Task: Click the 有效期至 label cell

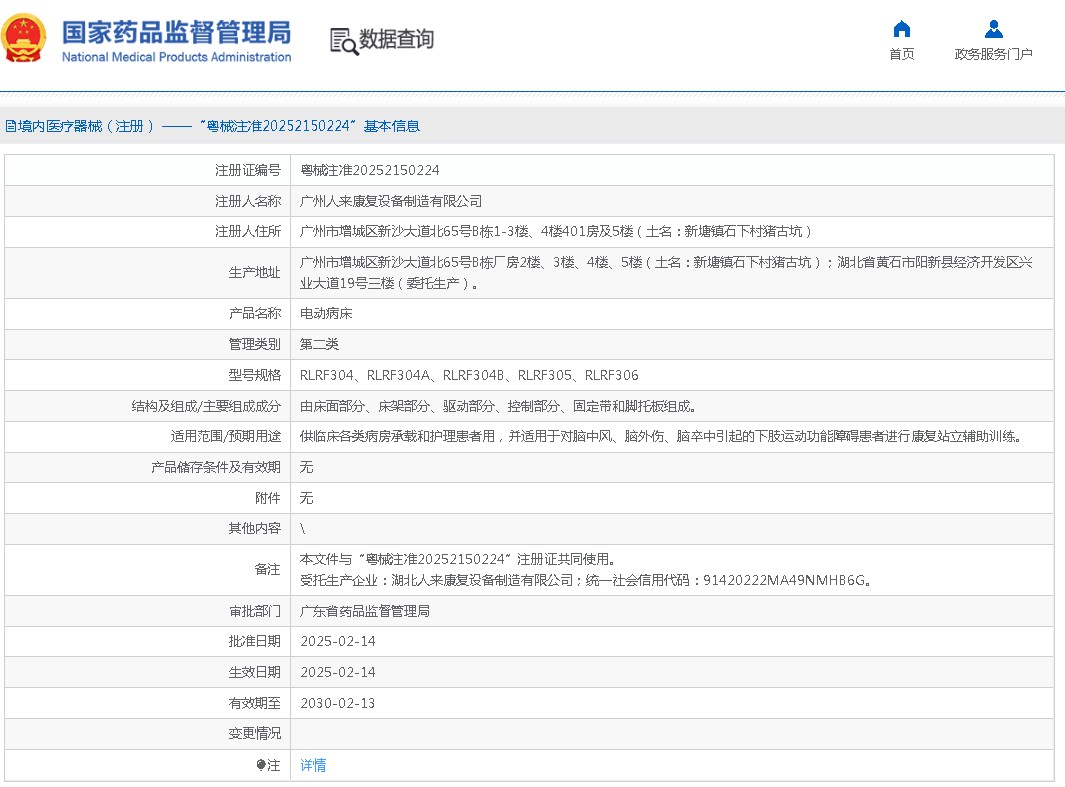Action: 147,703
